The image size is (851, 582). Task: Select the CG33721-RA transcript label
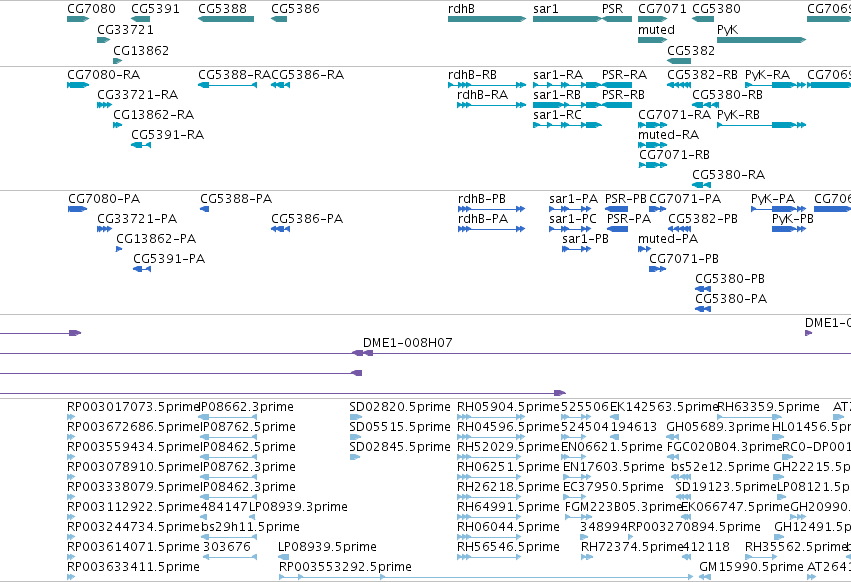click(x=138, y=95)
